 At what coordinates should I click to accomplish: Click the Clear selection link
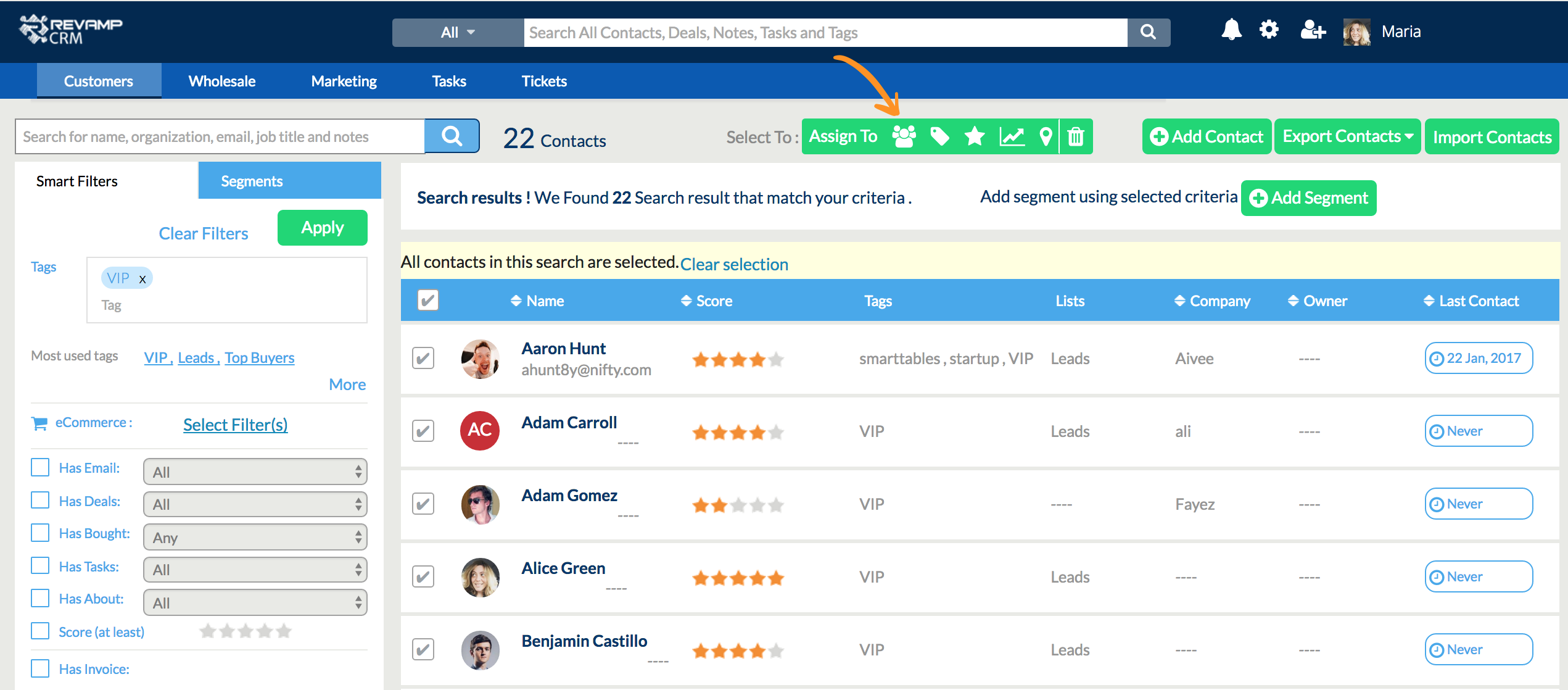pyautogui.click(x=734, y=264)
